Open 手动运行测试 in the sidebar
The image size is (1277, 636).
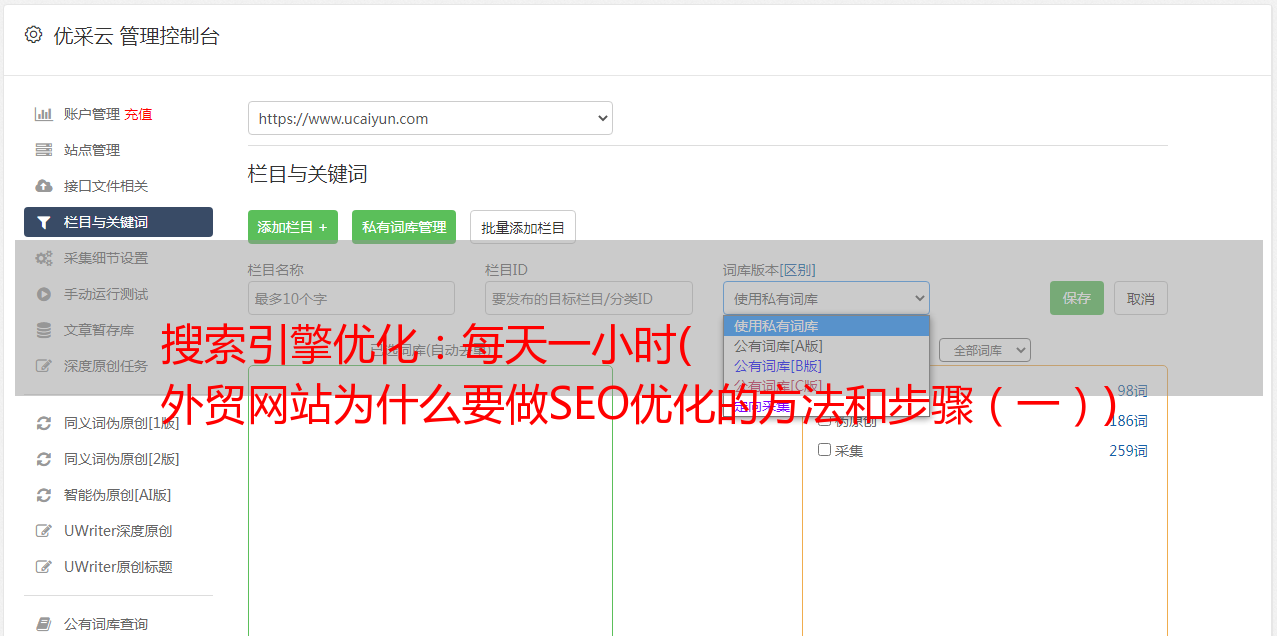pos(106,294)
